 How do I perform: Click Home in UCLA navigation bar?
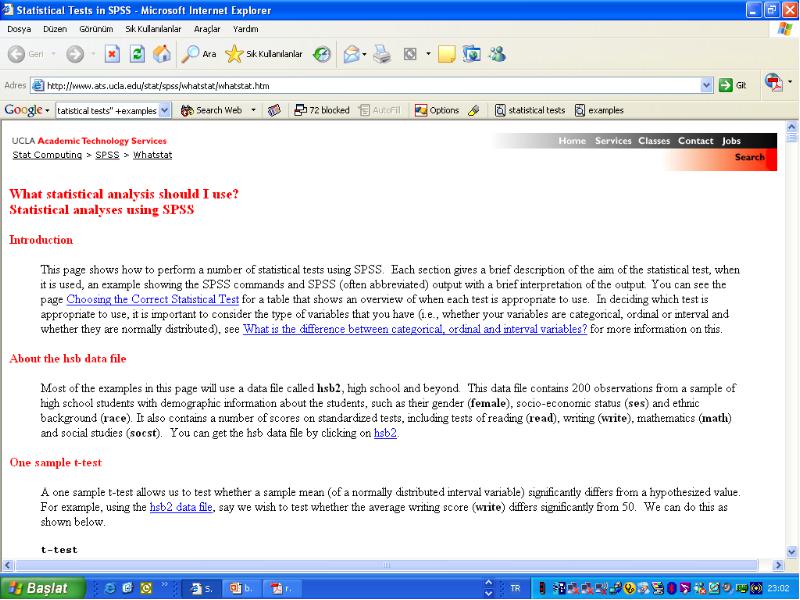572,141
